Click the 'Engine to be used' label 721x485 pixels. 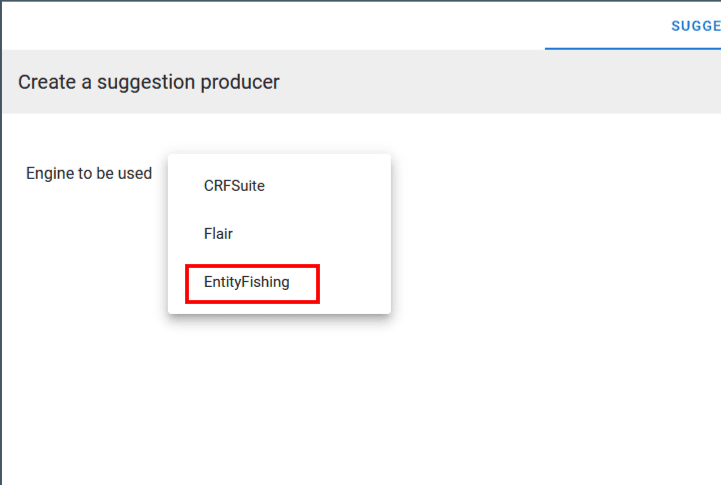(x=89, y=173)
